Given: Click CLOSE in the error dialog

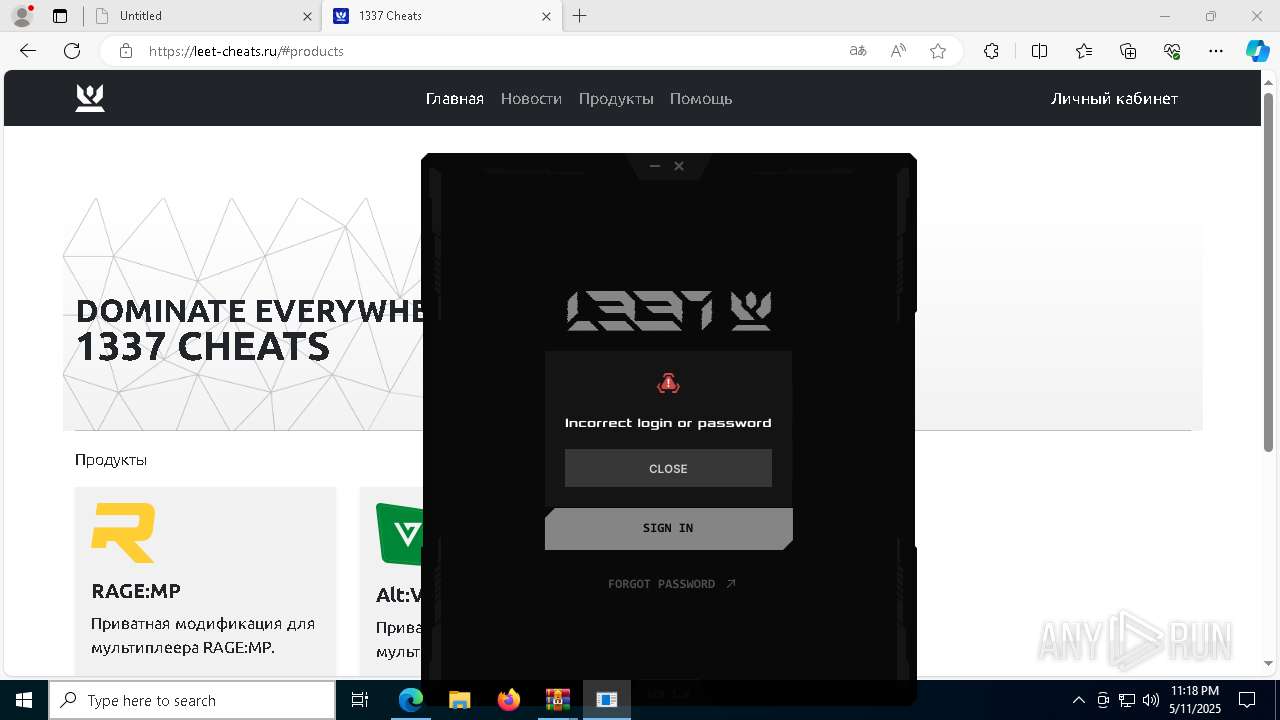Looking at the screenshot, I should coord(668,468).
